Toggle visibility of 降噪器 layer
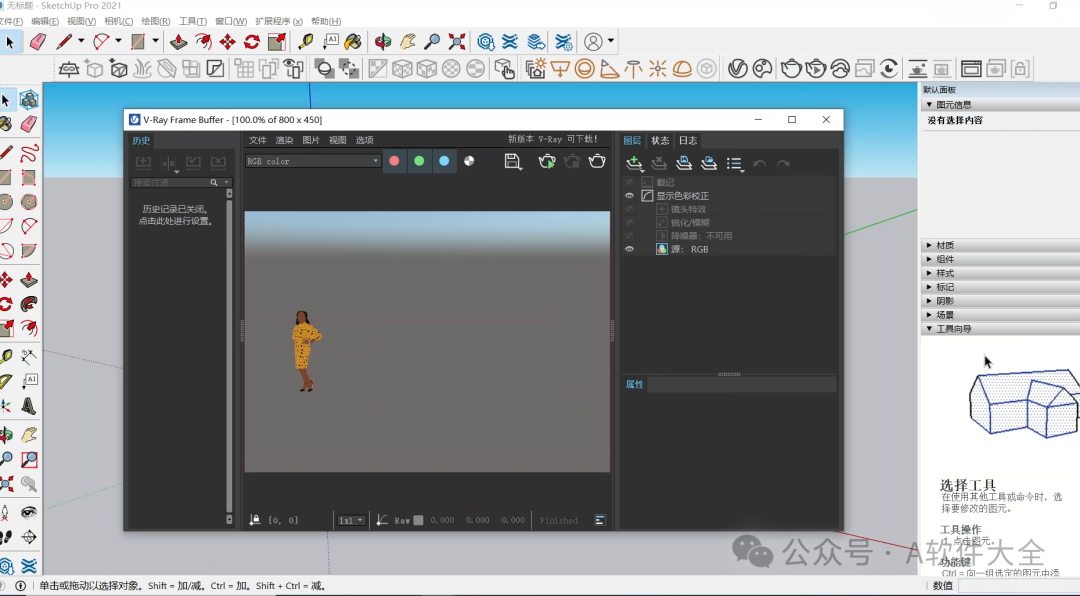 pyautogui.click(x=629, y=236)
